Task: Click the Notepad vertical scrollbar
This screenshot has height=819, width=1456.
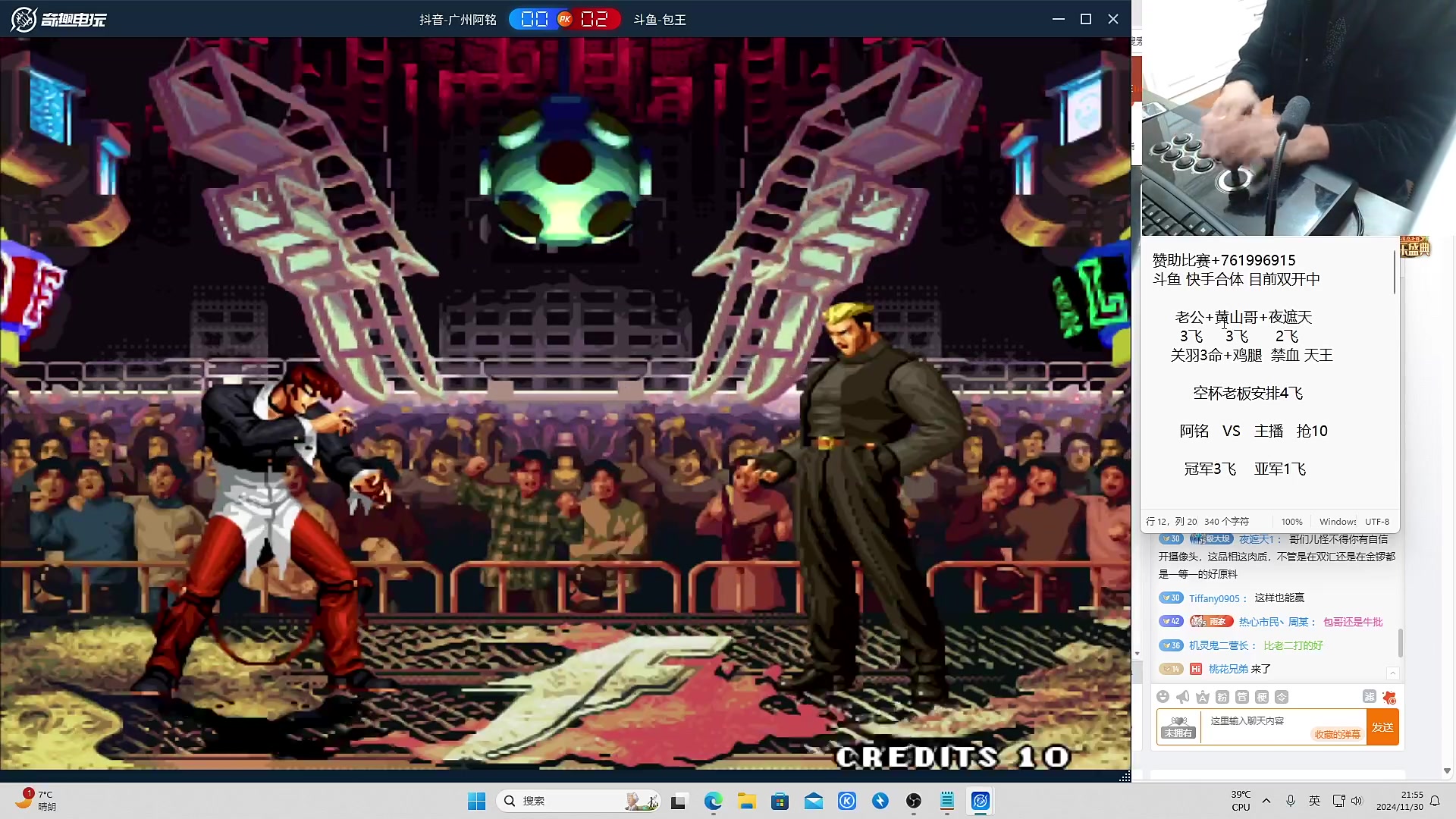Action: coord(1394,273)
